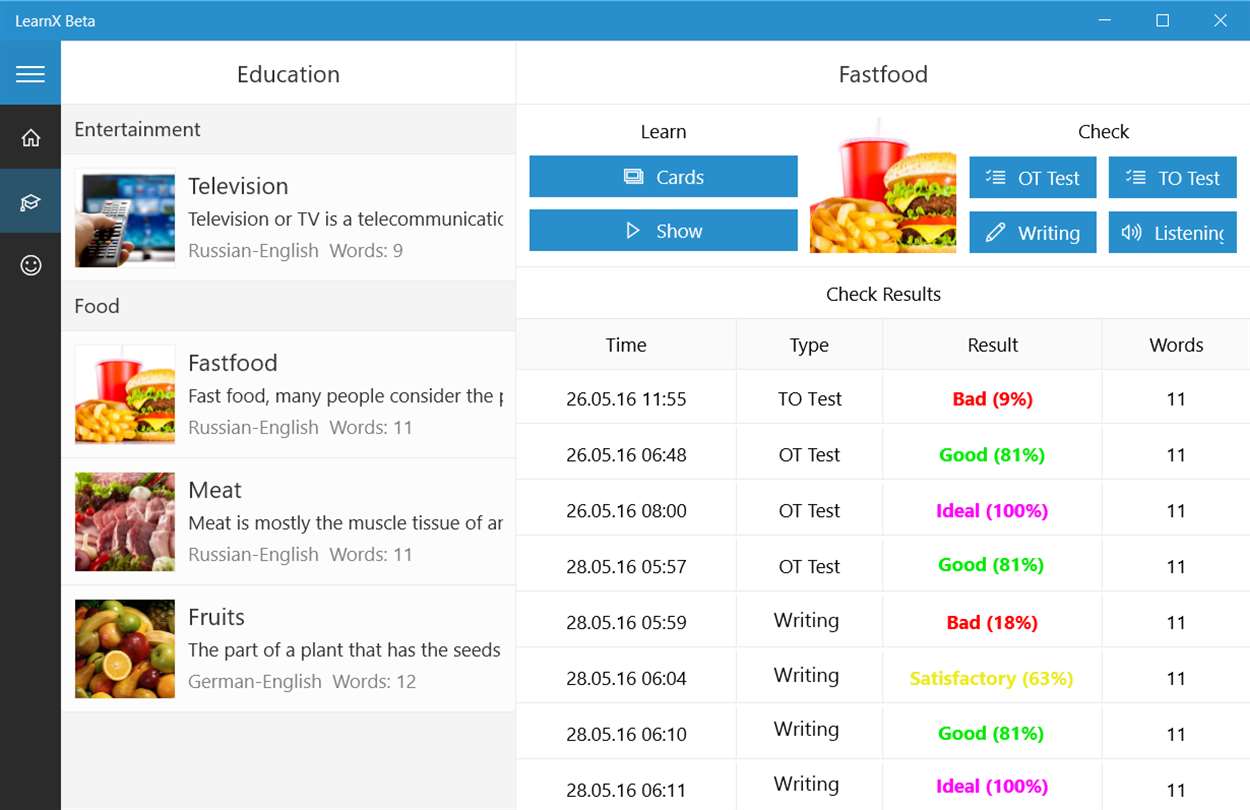Open the smiley face section
This screenshot has height=810, width=1250.
(x=30, y=265)
